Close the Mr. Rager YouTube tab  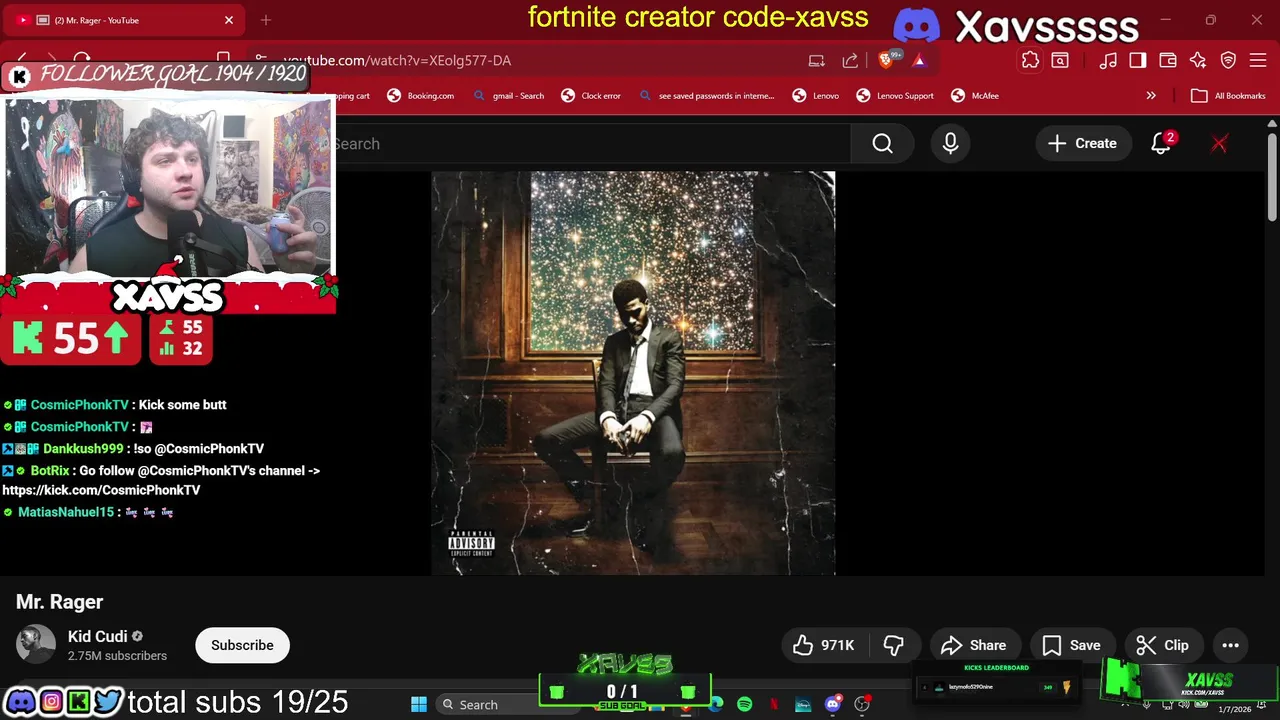point(228,20)
